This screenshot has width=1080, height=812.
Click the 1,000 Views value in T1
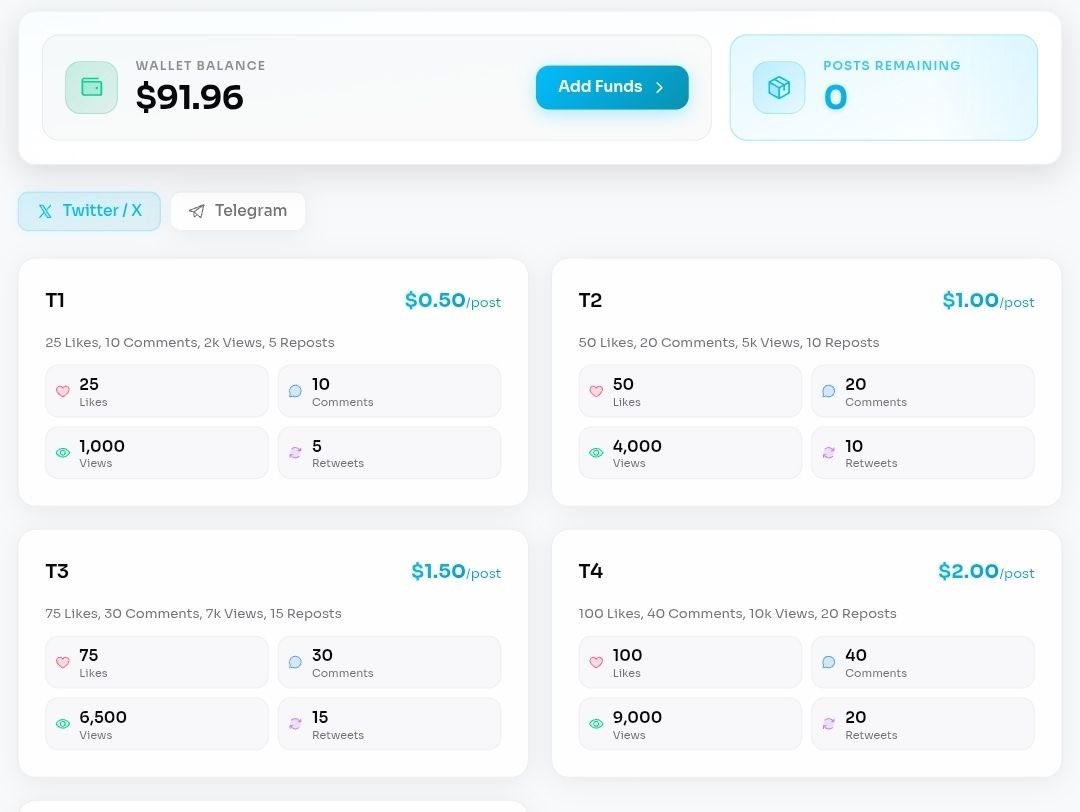pos(102,446)
